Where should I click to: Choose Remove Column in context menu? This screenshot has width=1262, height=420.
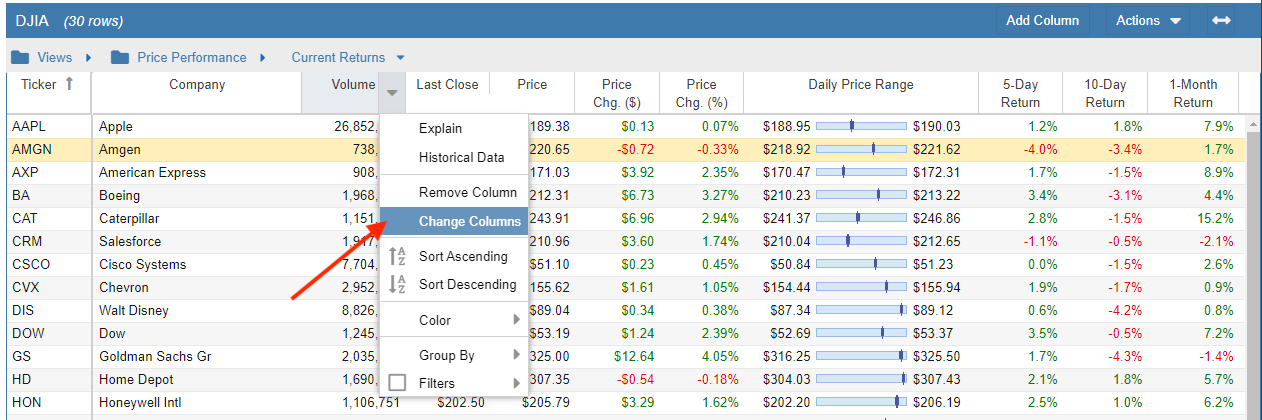pyautogui.click(x=467, y=192)
